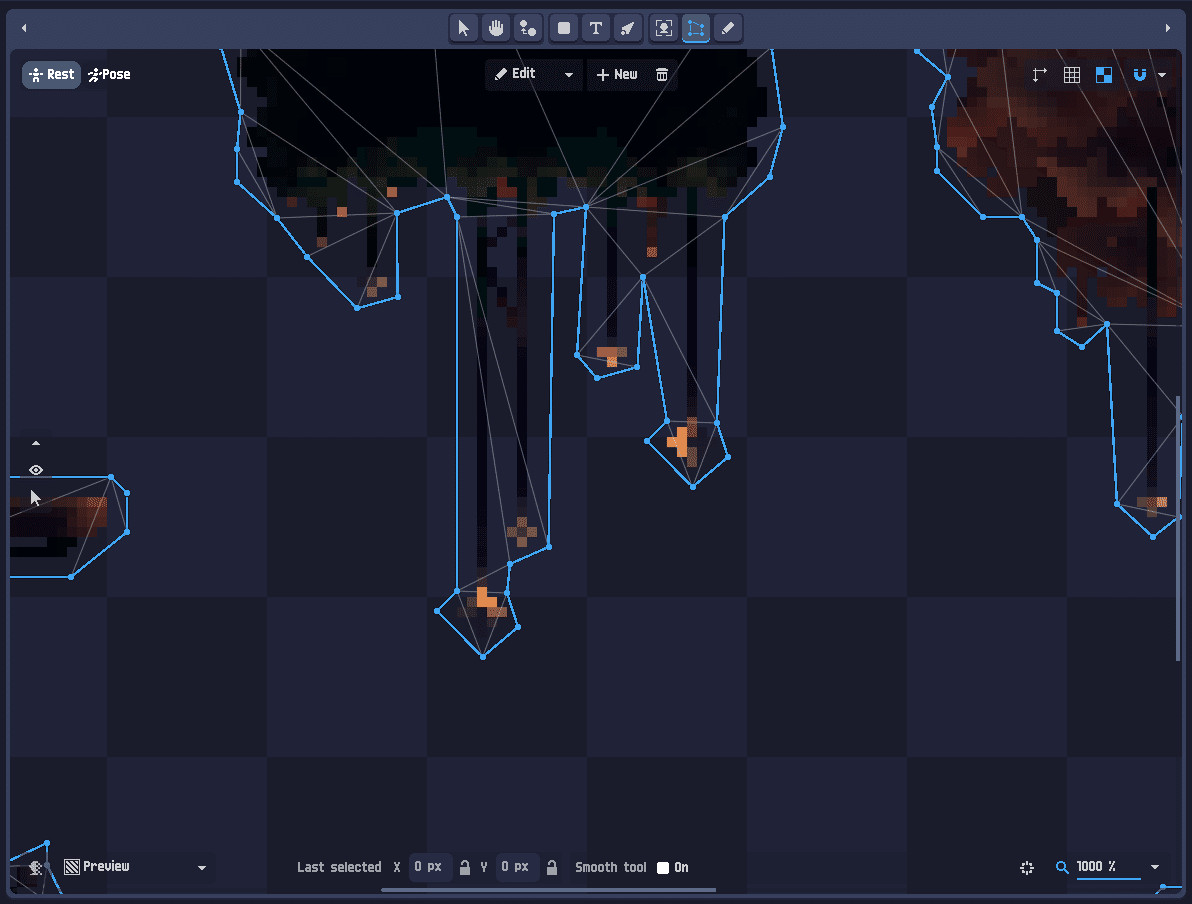Expand the Preview dropdown

[x=201, y=868]
